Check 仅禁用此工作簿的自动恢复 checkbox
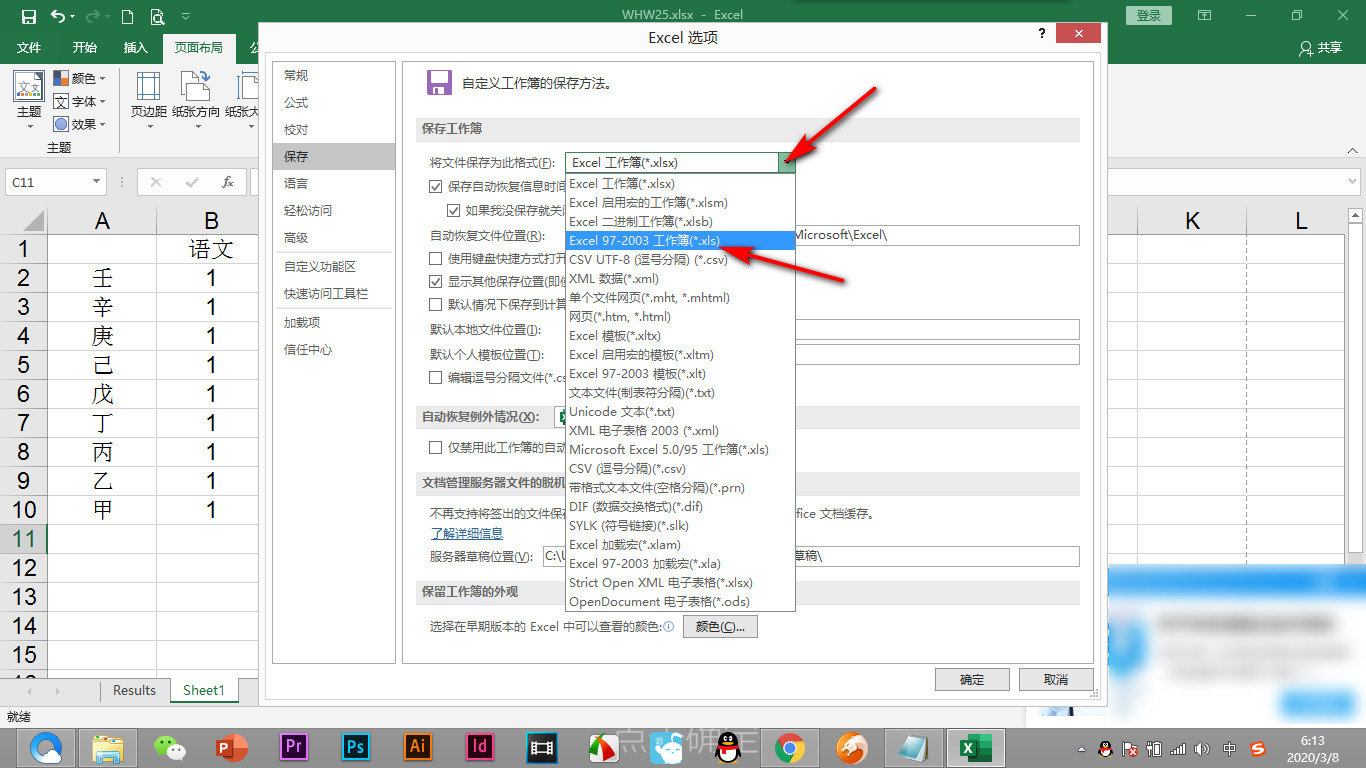1366x768 pixels. click(x=436, y=448)
